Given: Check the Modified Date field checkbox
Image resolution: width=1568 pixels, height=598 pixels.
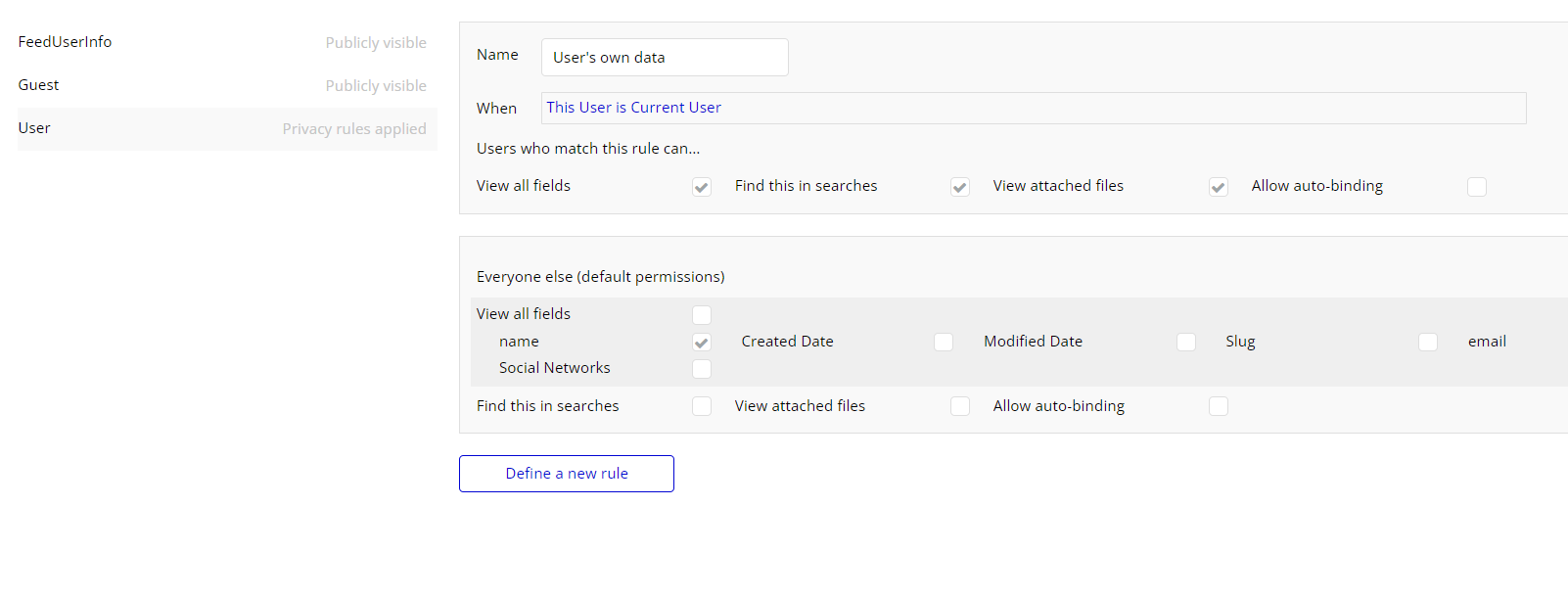Looking at the screenshot, I should coord(1186,343).
